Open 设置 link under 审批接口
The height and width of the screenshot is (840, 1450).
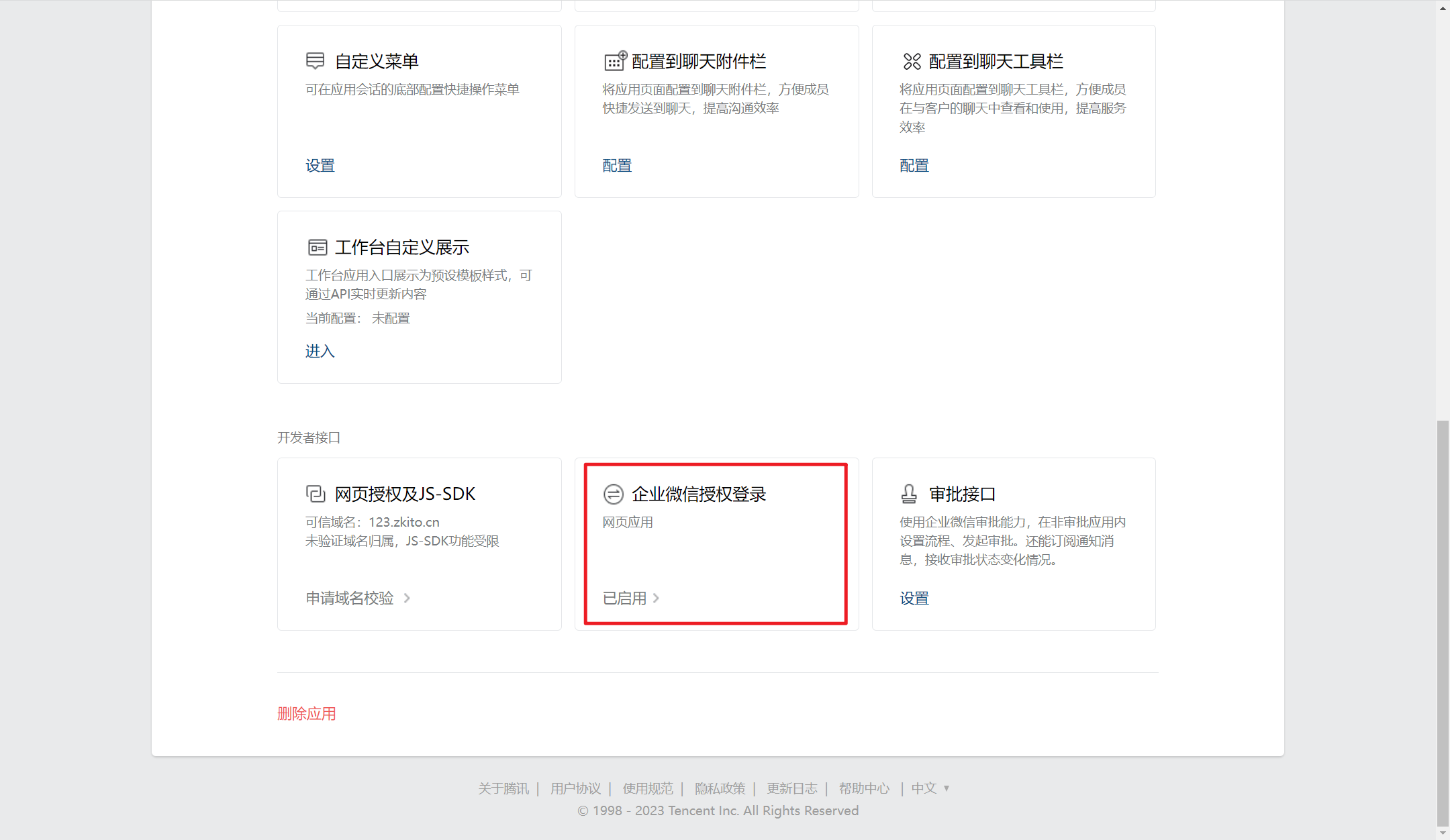click(x=914, y=598)
